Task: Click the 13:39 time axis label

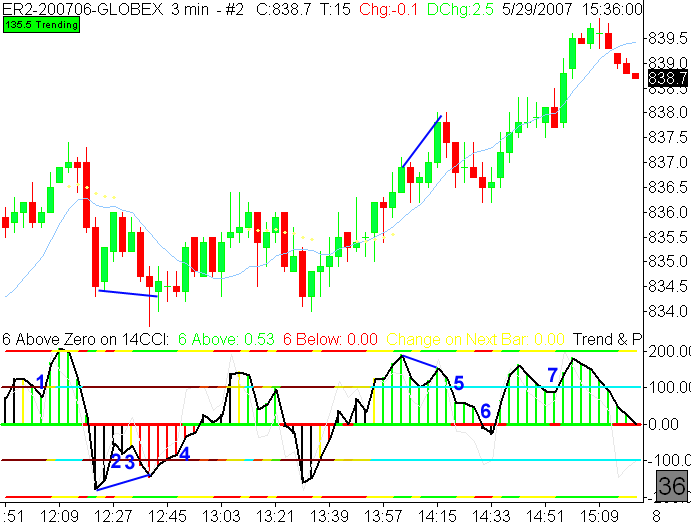Action: point(329,515)
